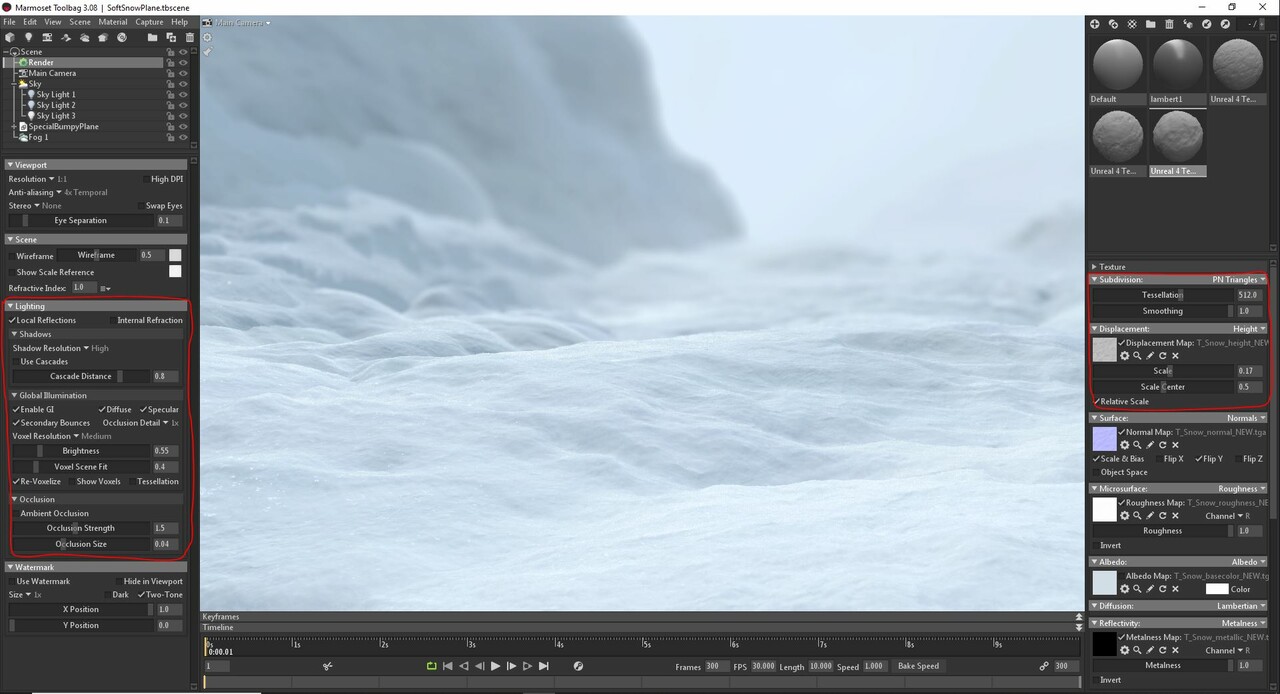Enable Ambient Occlusion checkbox
Viewport: 1280px width, 694px height.
15,513
